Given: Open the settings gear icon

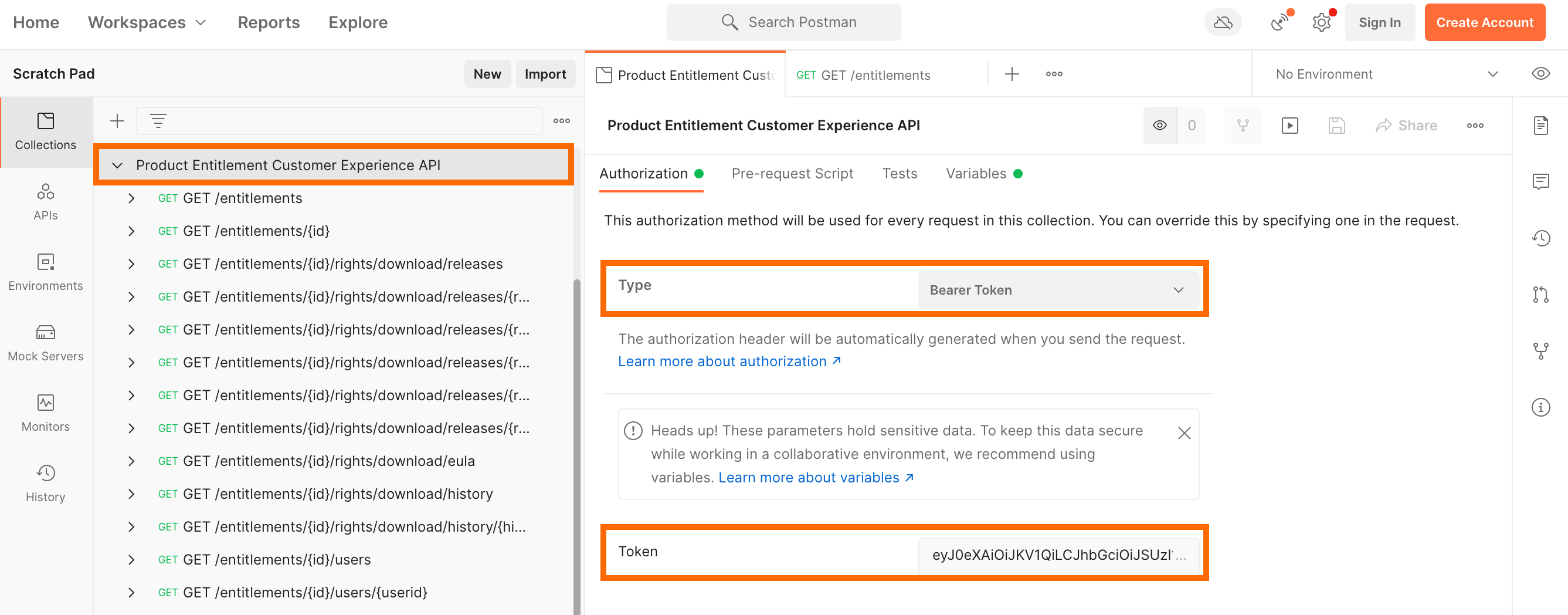Looking at the screenshot, I should click(1321, 22).
